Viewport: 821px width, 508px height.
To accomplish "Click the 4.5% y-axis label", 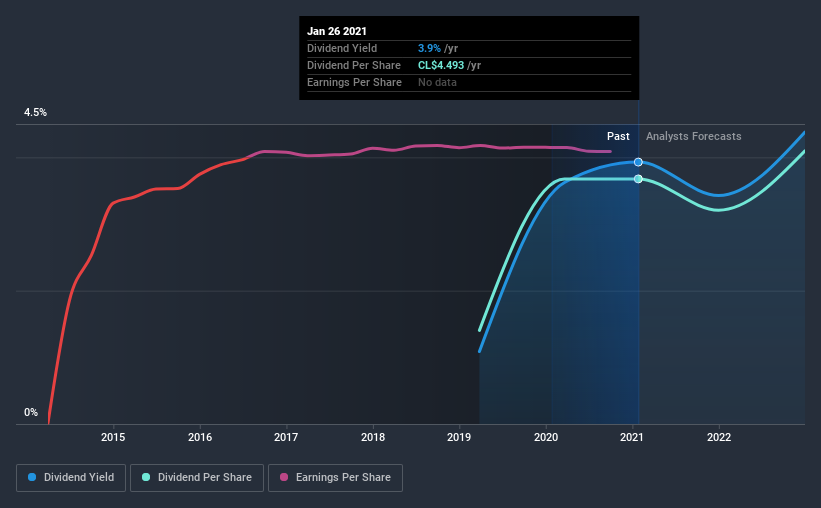I will pos(35,112).
